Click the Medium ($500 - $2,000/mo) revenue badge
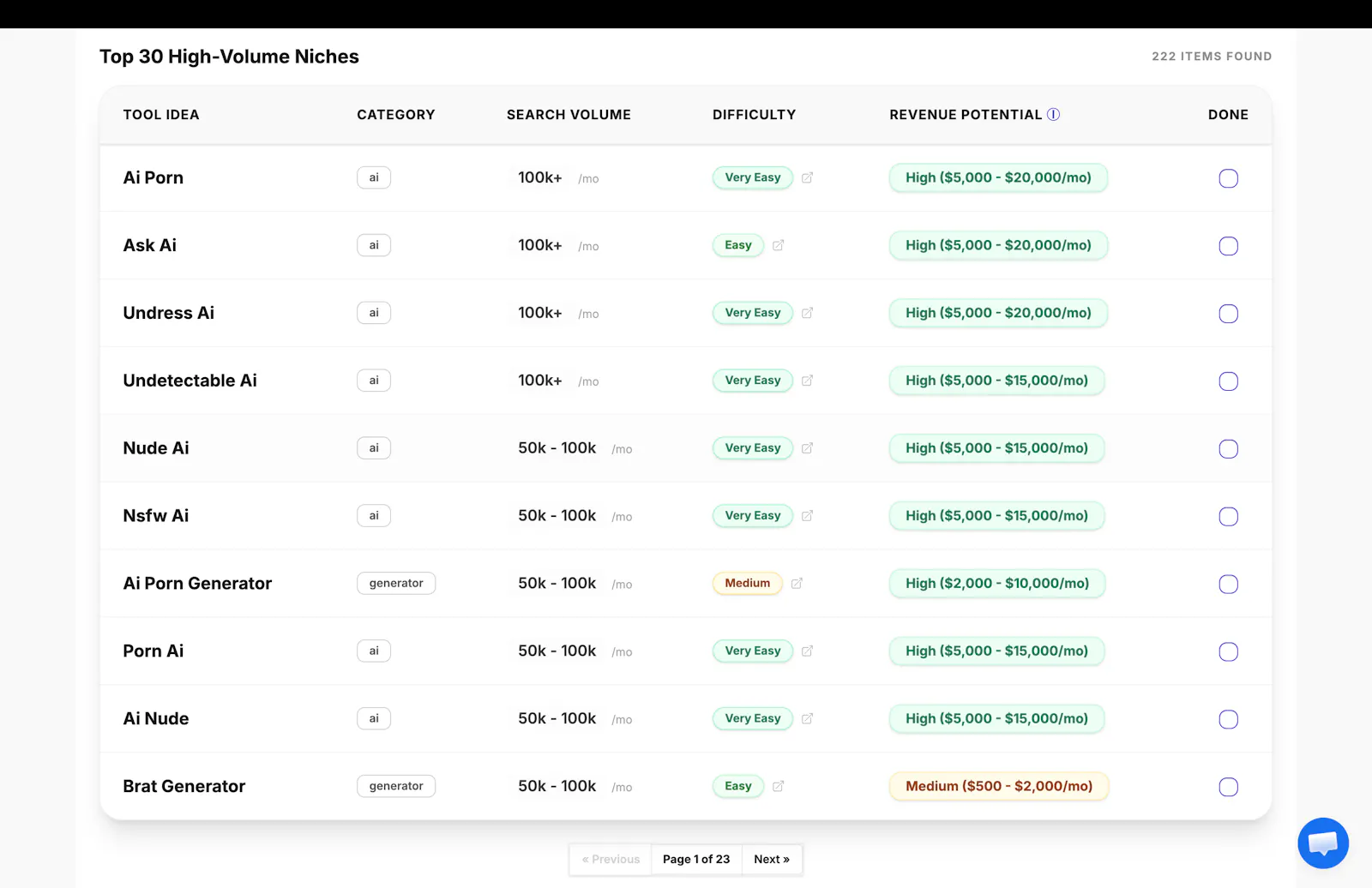The image size is (1372, 888). 999,786
